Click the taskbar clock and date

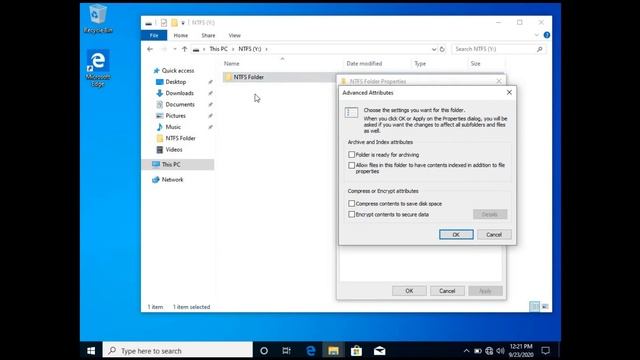(521, 351)
